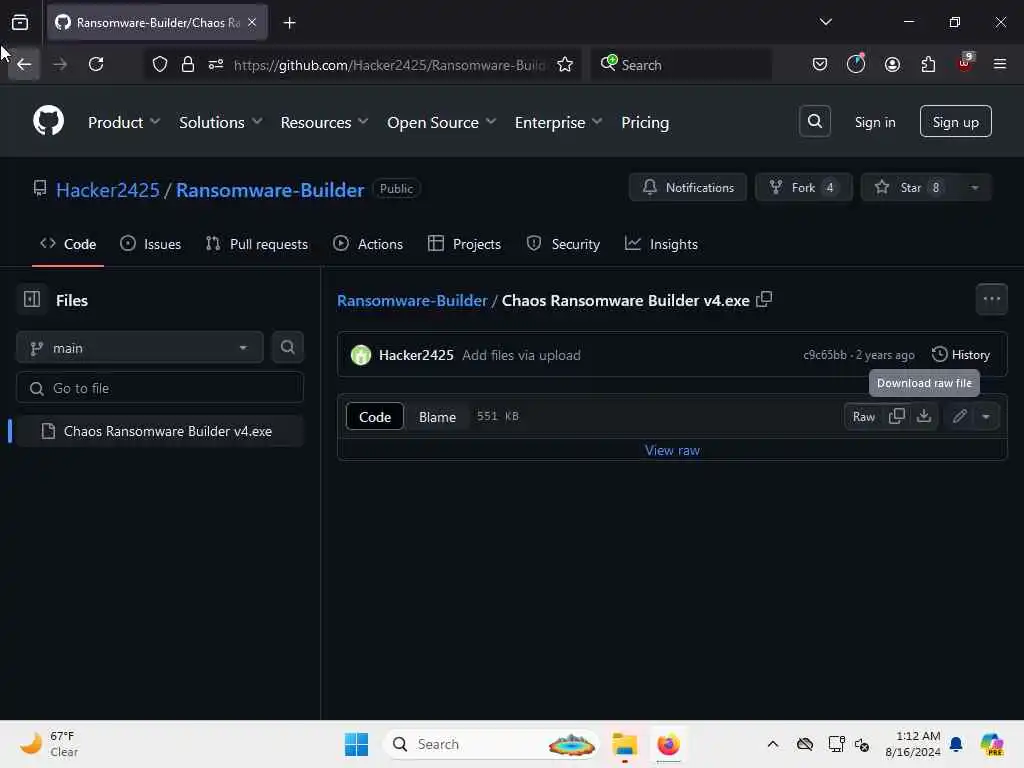Click Ransomware-Builder breadcrumb link
The height and width of the screenshot is (768, 1024).
(x=412, y=300)
